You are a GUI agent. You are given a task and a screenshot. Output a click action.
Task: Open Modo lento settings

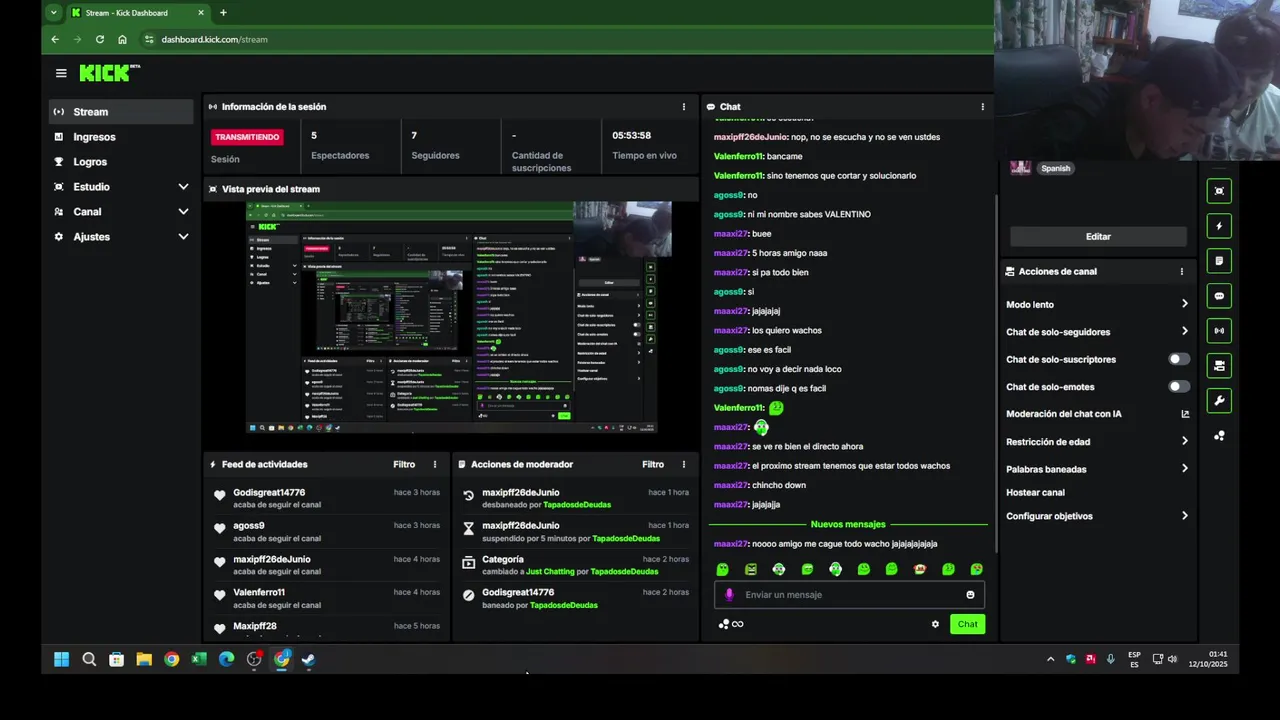(1097, 304)
